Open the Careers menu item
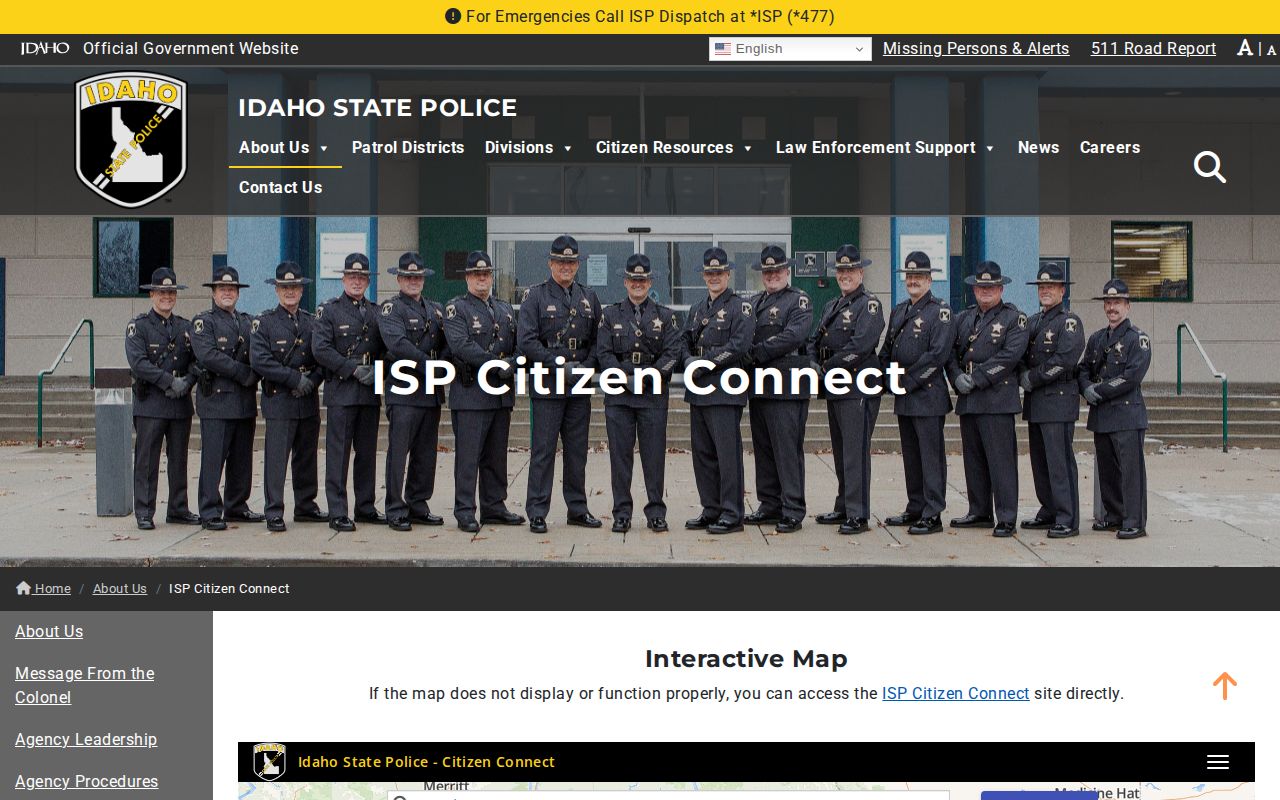The image size is (1280, 800). 1110,147
